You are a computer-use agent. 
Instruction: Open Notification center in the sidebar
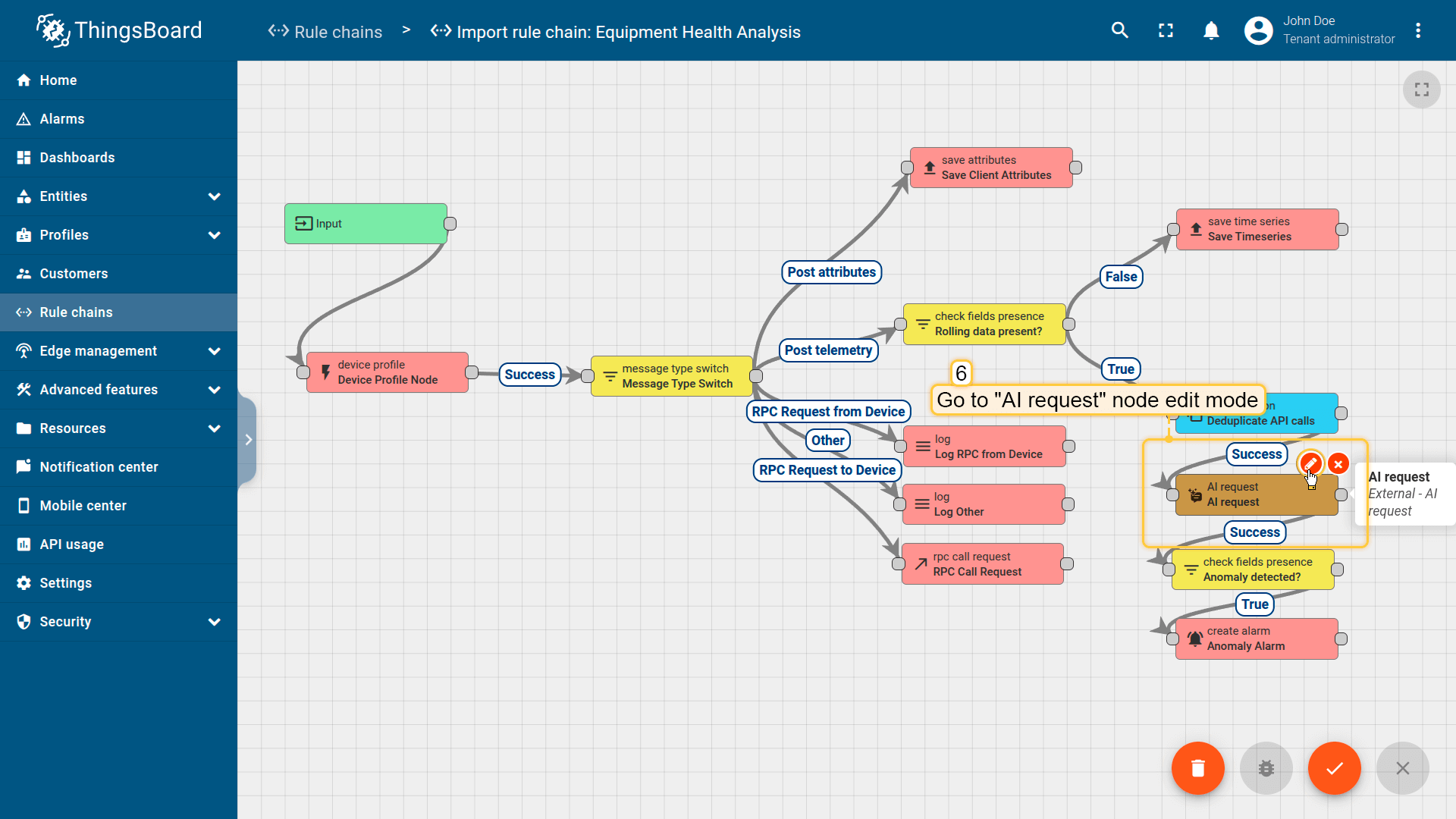click(x=118, y=467)
